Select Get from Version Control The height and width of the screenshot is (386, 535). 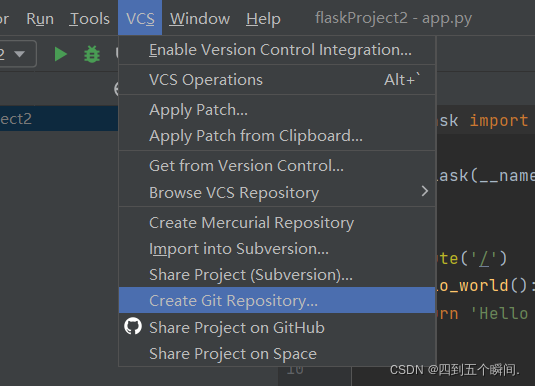pyautogui.click(x=277, y=166)
